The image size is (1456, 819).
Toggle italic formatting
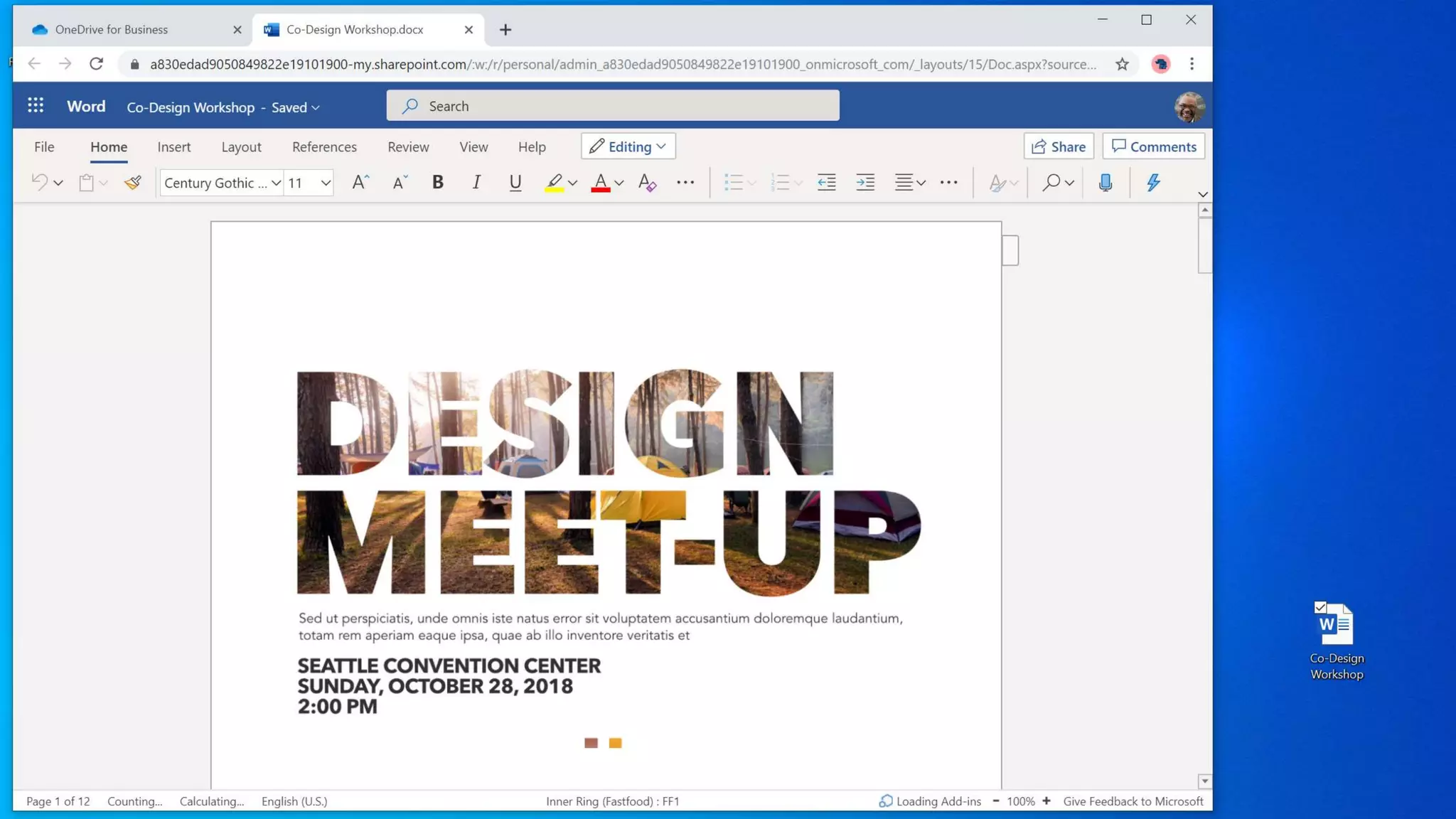(x=476, y=183)
